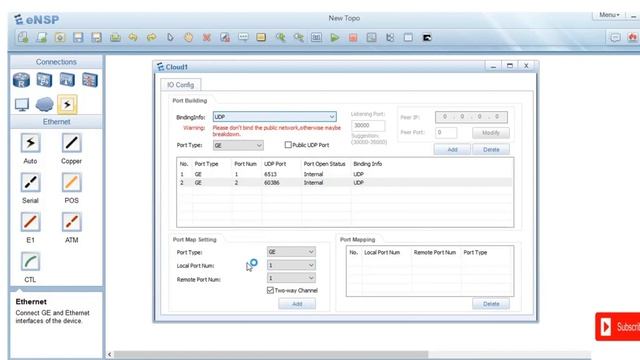Click the Open All CLI icon
This screenshot has height=360, width=640.
click(427, 38)
